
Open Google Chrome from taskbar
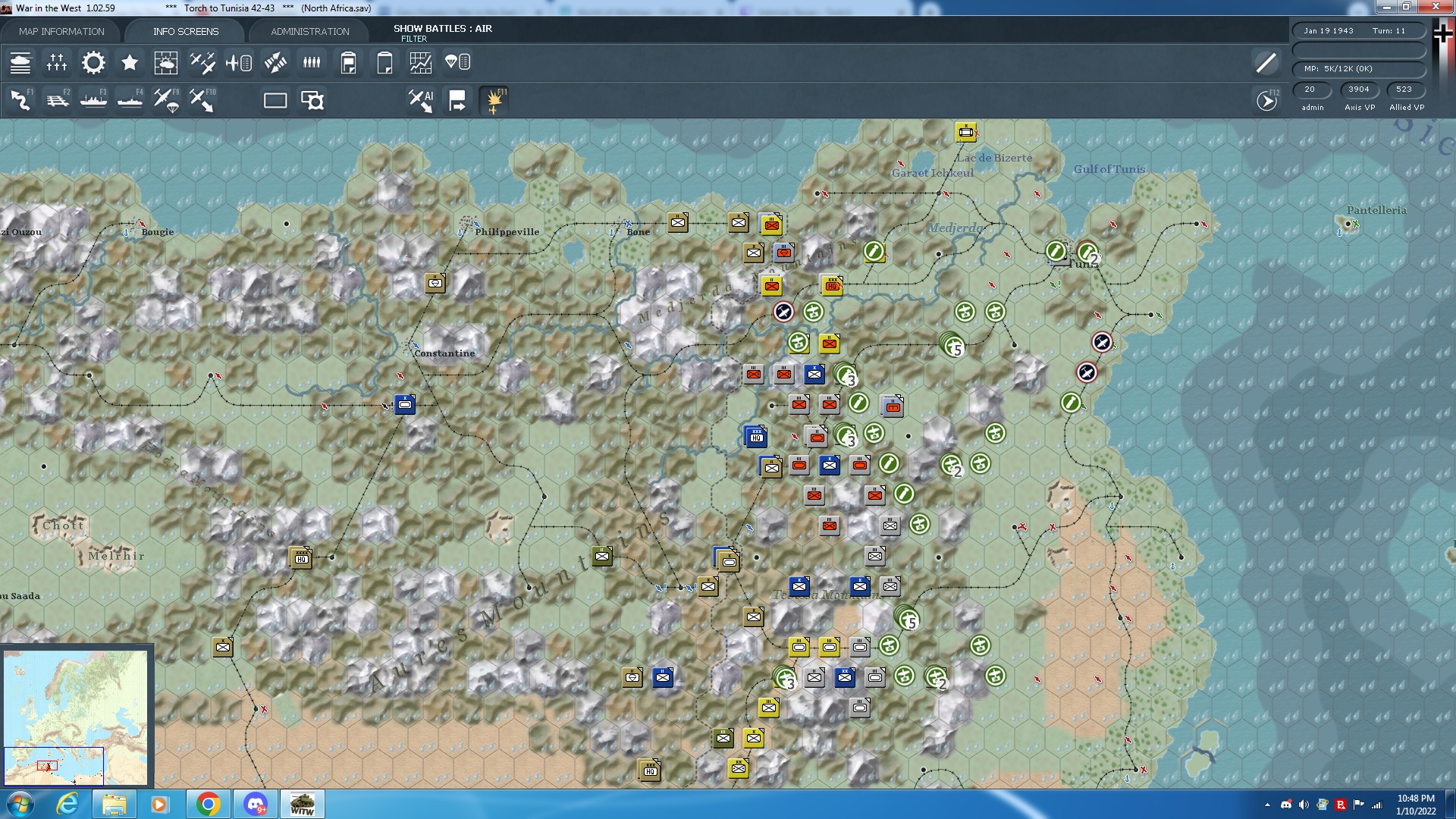pos(209,804)
